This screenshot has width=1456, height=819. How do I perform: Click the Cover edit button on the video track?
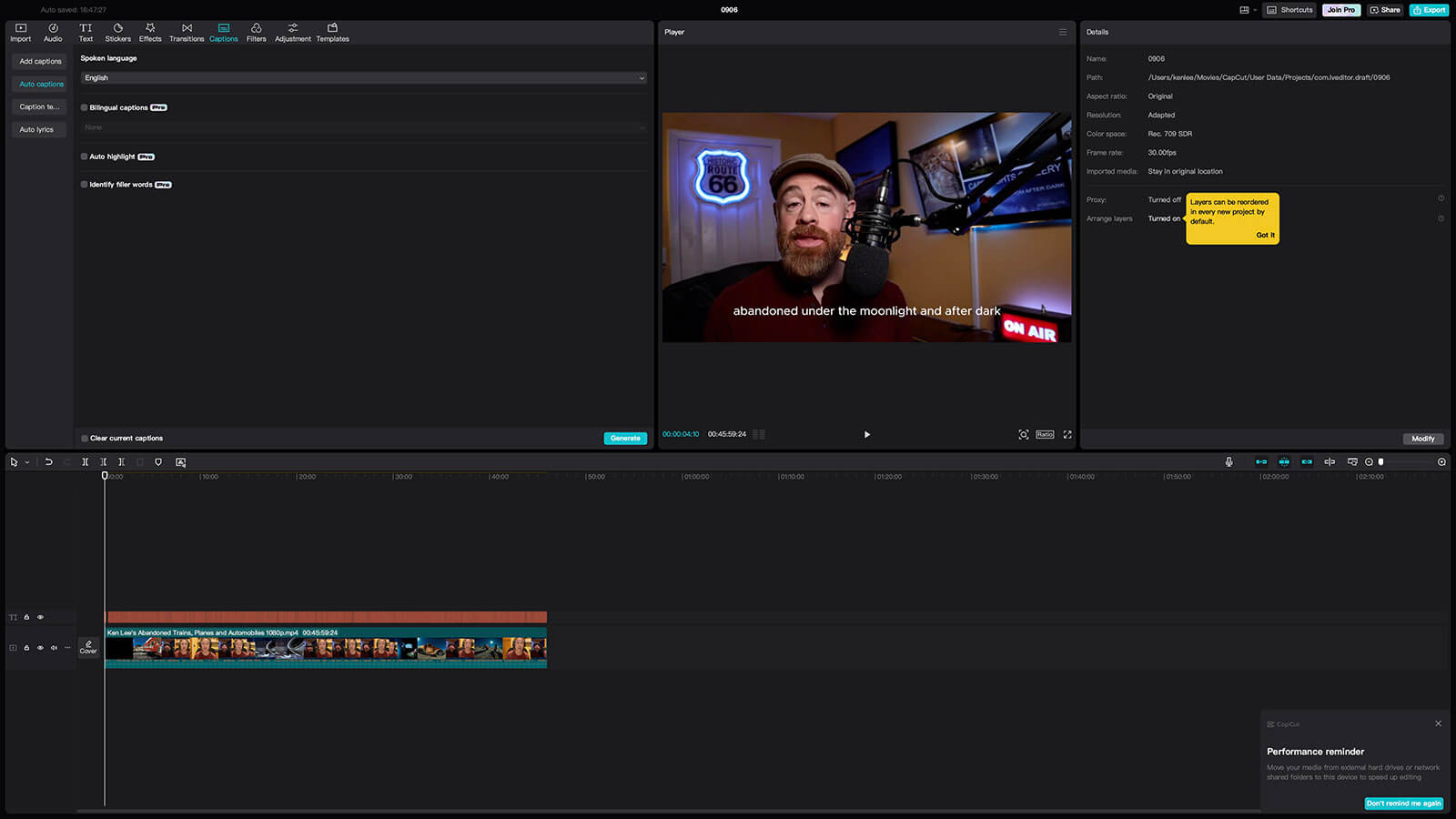click(x=88, y=647)
